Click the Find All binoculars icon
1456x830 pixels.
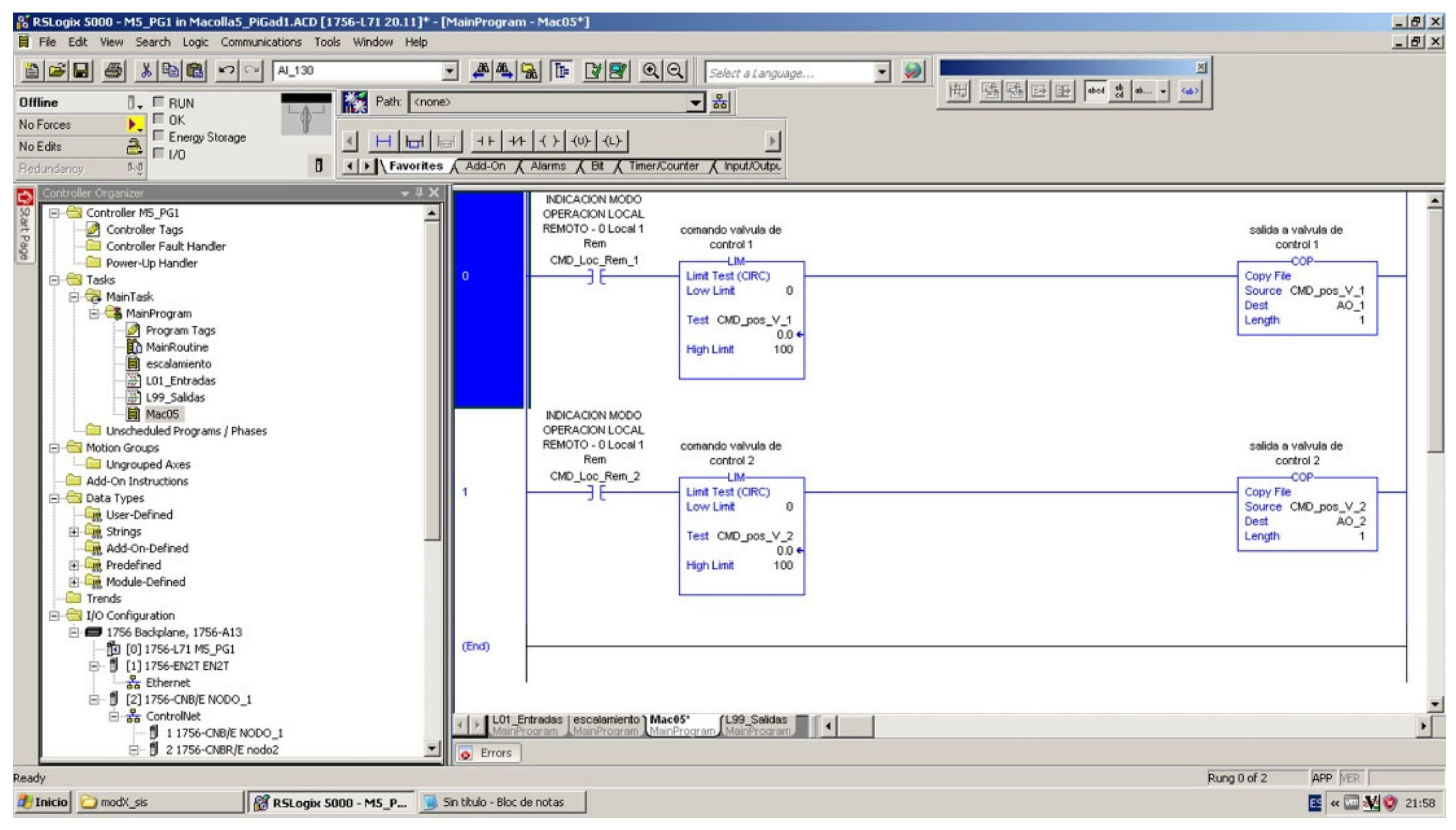tap(529, 71)
